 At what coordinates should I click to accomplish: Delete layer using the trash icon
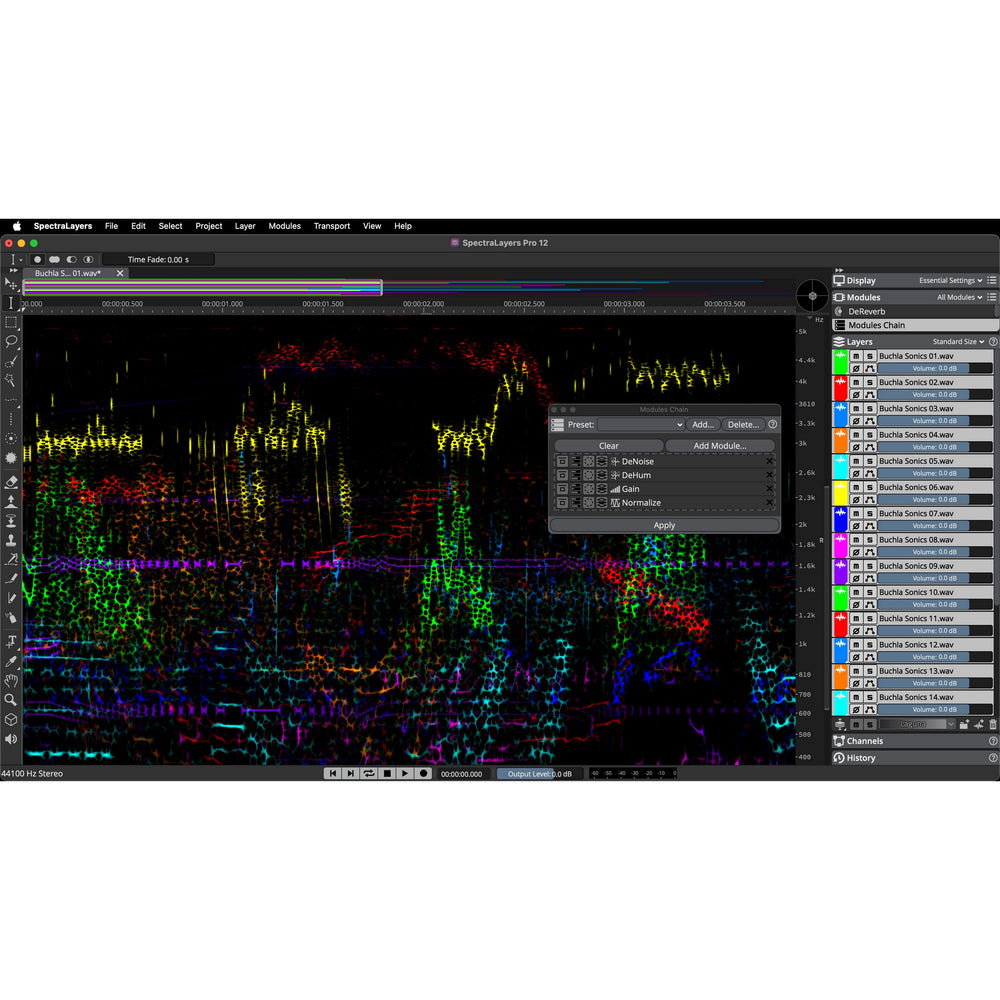(x=993, y=724)
